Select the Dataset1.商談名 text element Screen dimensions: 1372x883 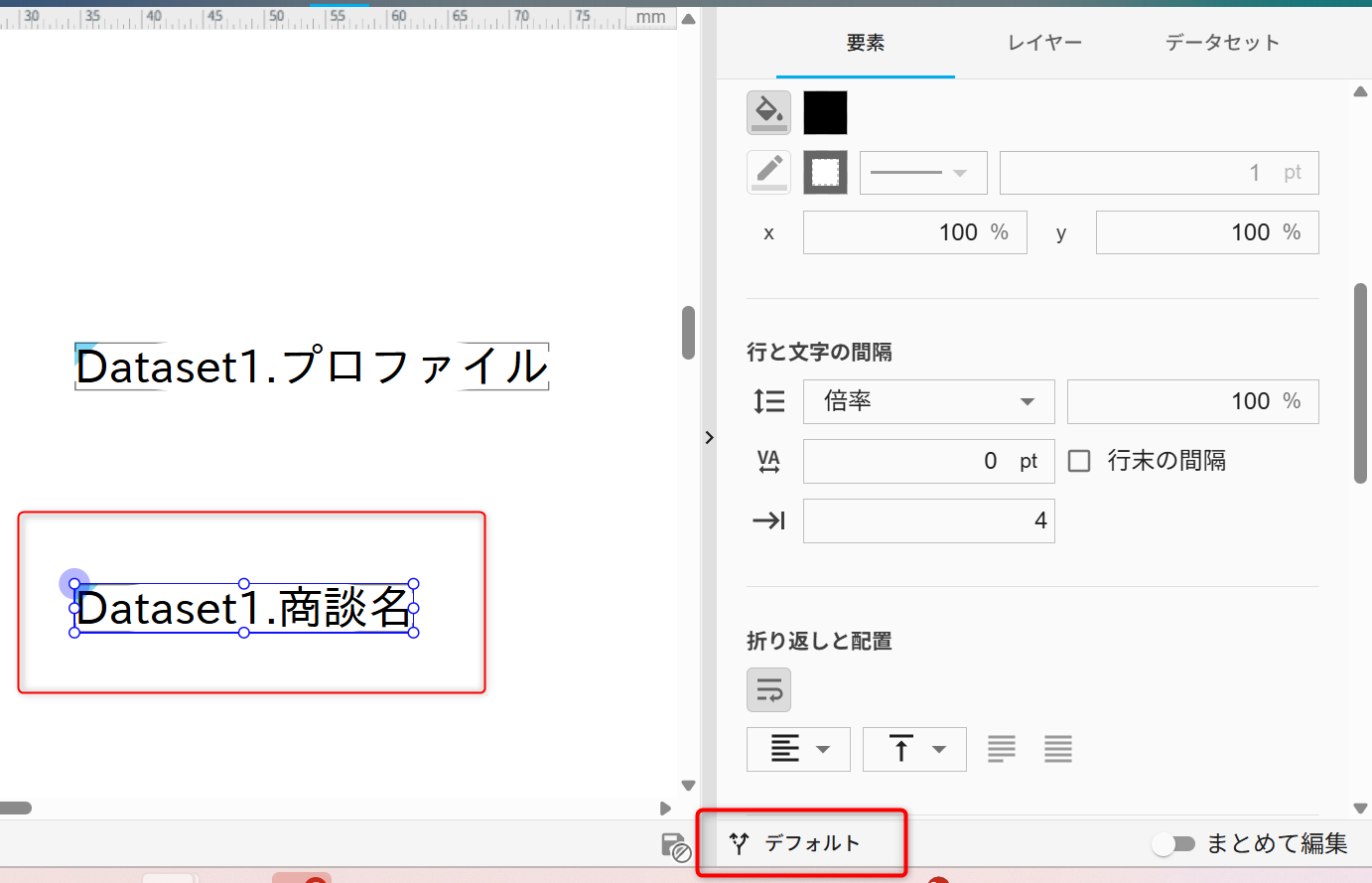pyautogui.click(x=244, y=608)
